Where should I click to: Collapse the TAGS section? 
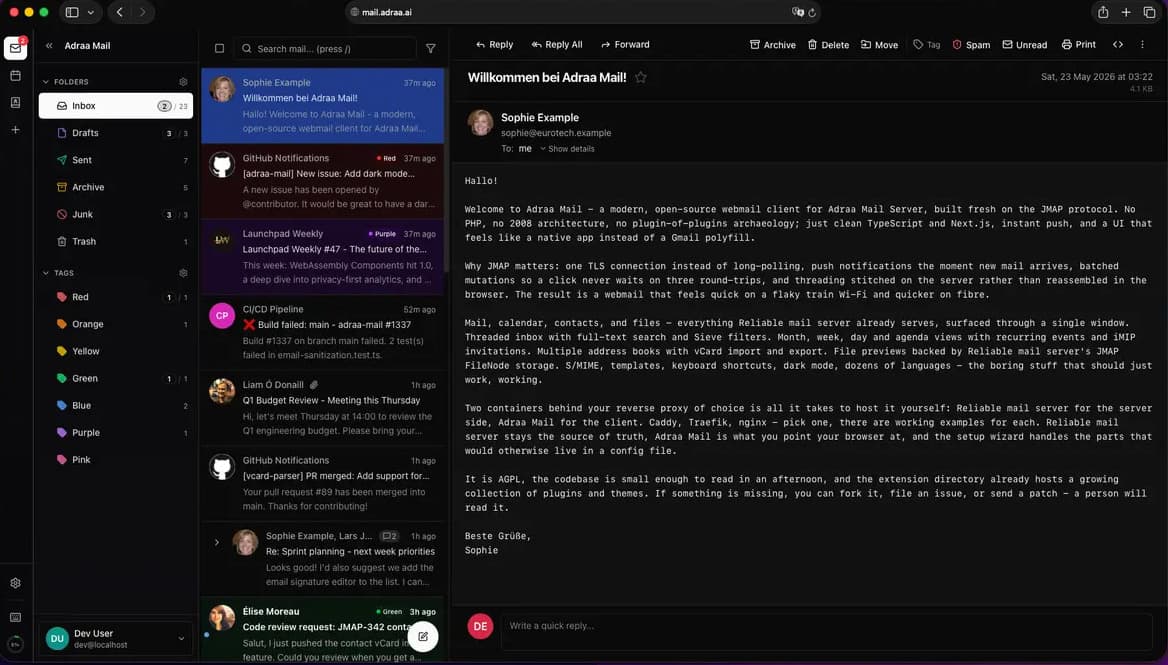46,273
